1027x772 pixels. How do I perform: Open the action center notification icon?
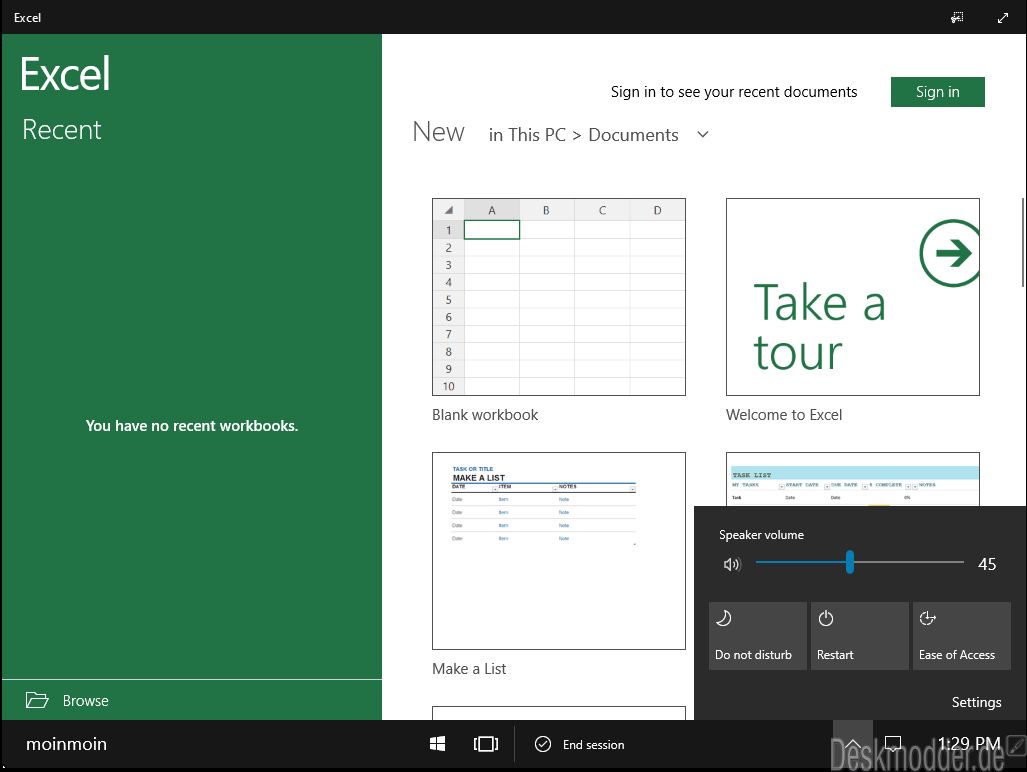click(894, 744)
